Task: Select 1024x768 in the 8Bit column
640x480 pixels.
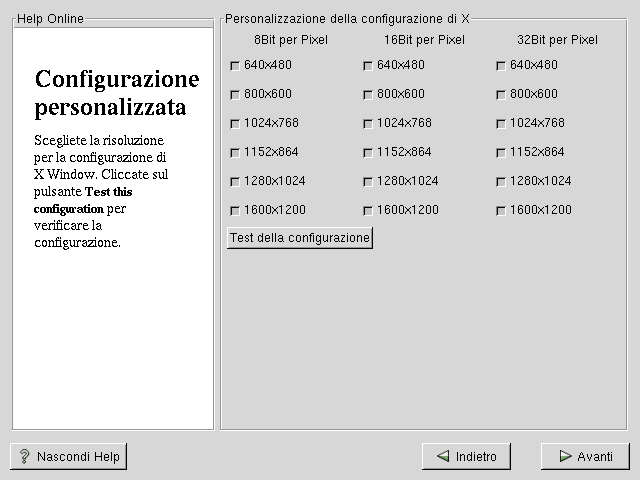Action: (x=235, y=124)
